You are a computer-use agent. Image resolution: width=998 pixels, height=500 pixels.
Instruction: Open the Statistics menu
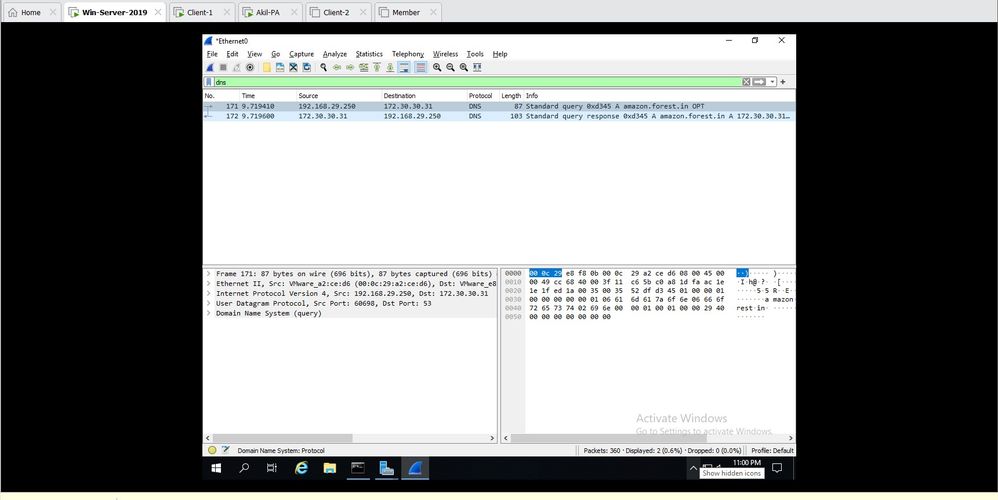[x=369, y=54]
